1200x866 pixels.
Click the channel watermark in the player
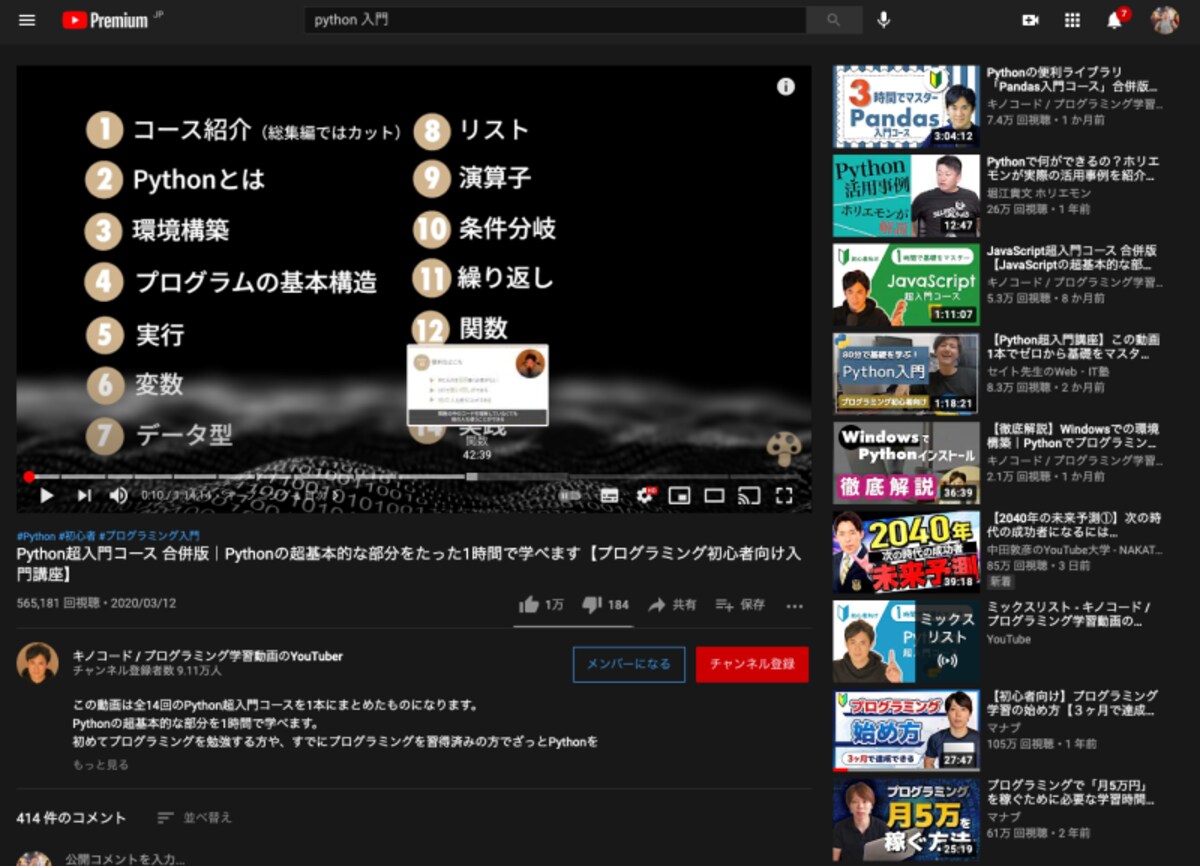click(x=784, y=450)
